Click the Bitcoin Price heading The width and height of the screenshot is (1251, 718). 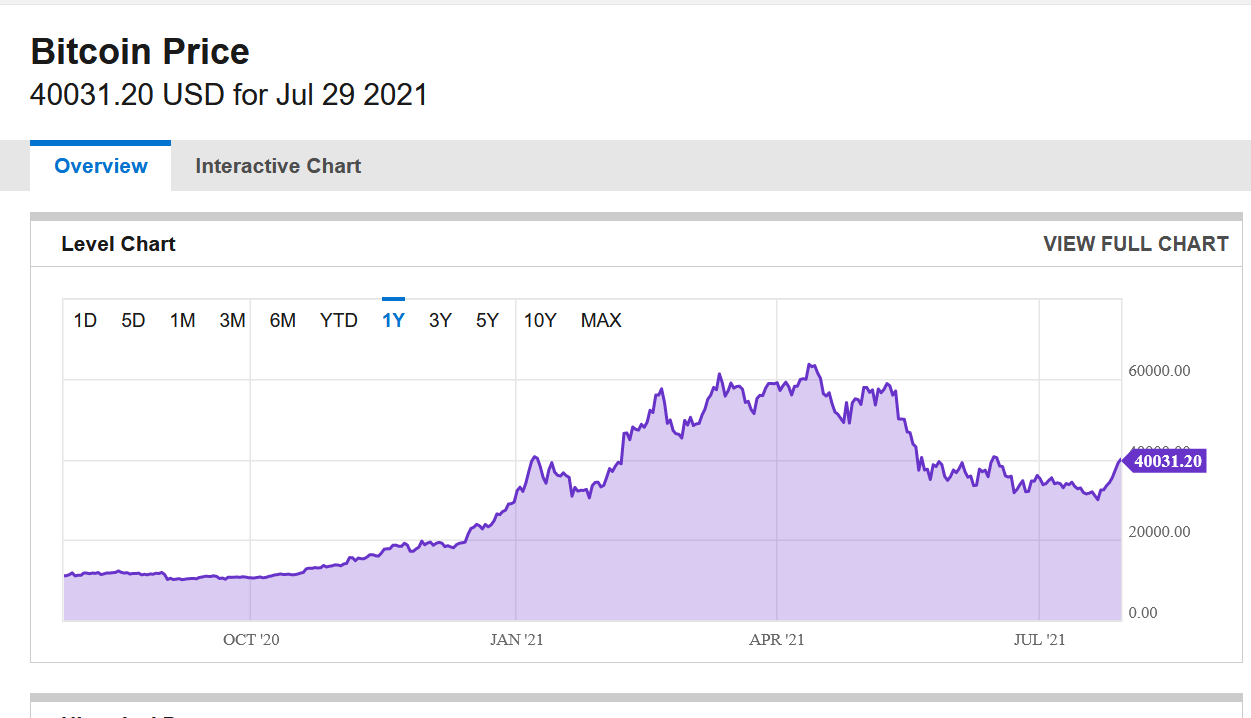coord(140,51)
